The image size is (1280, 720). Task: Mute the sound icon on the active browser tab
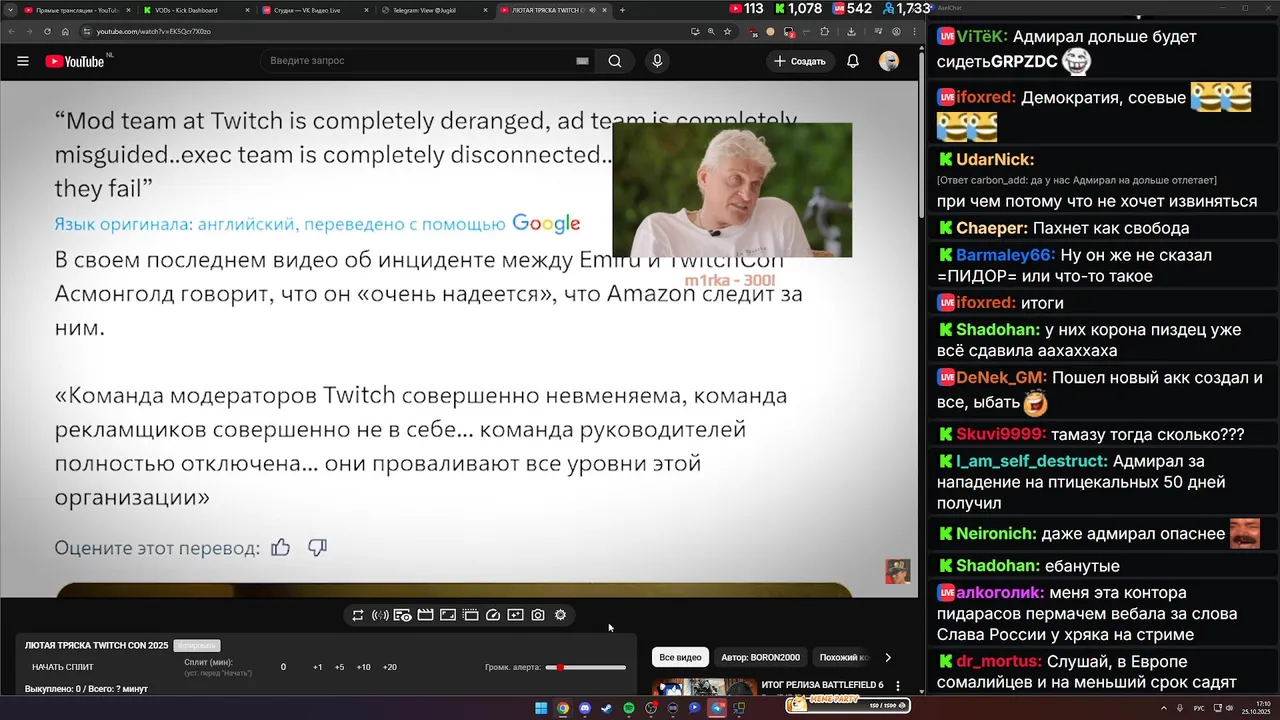coord(592,10)
